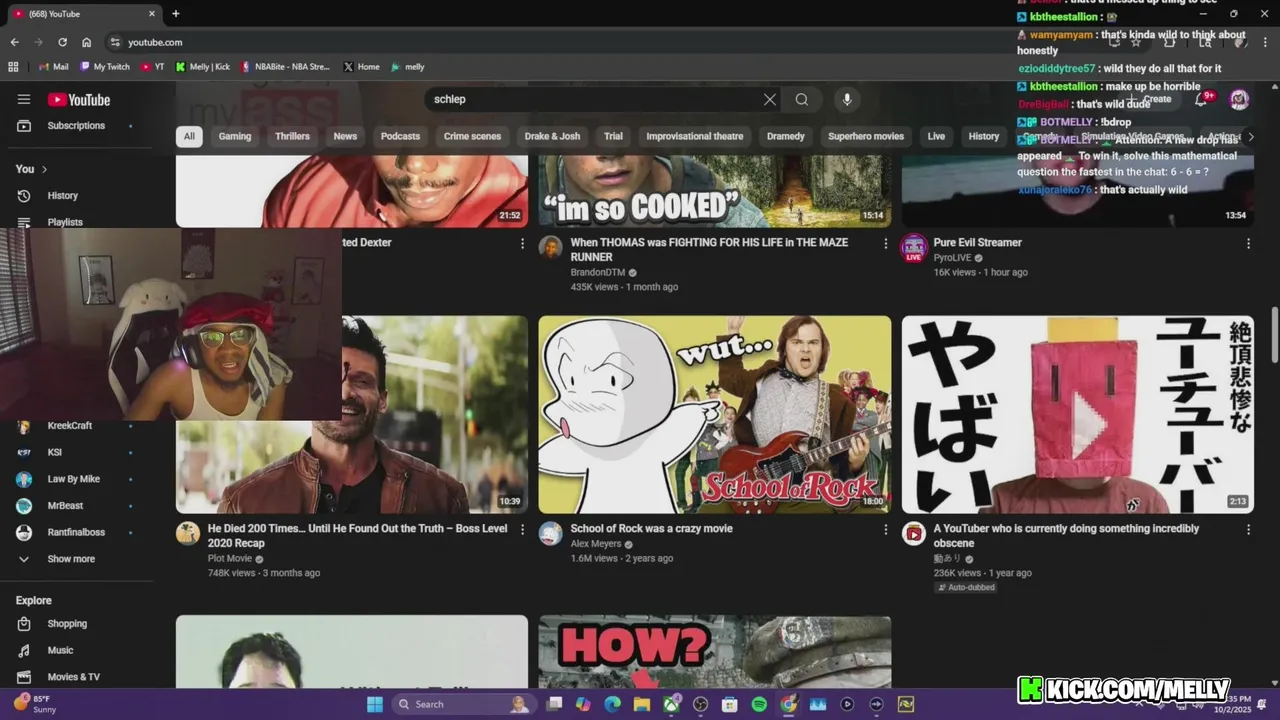
Task: Open the YouTube hamburger guide menu
Action: (24, 99)
